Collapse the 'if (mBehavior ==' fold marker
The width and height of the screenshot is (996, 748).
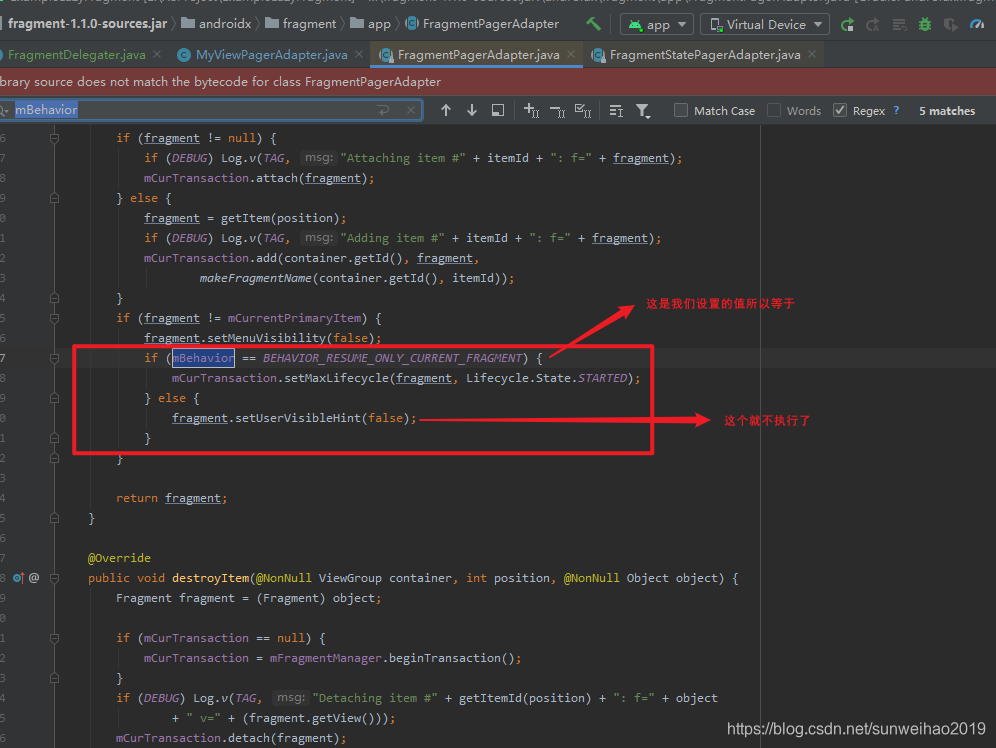coord(55,358)
